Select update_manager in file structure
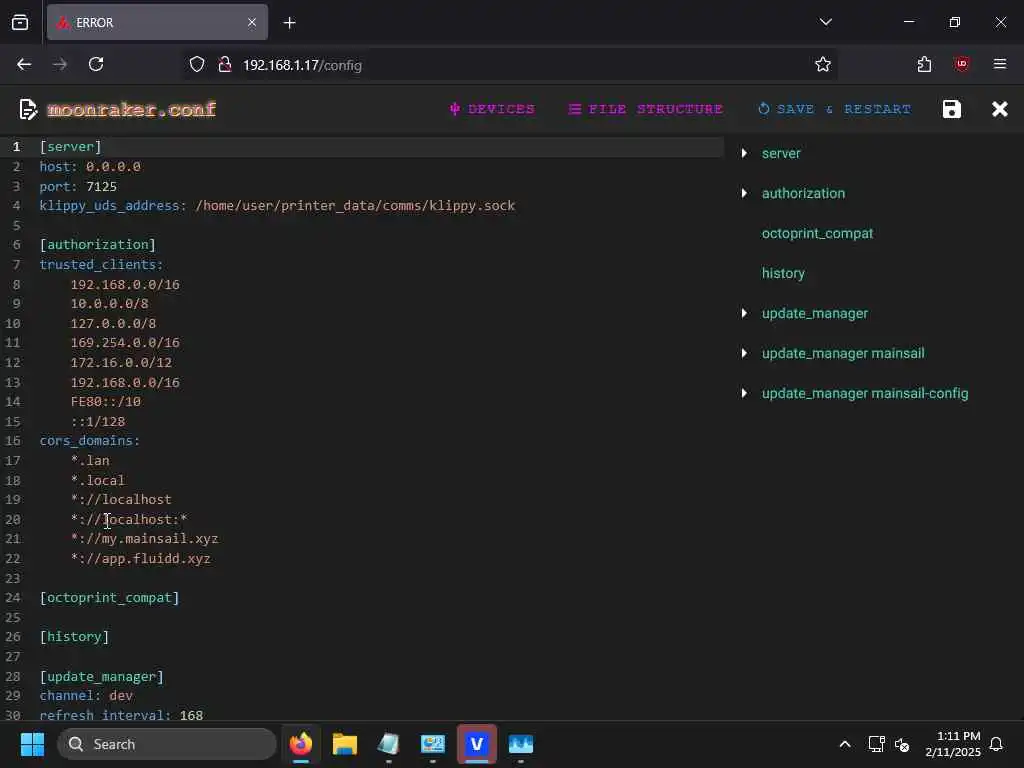The image size is (1024, 768). tap(814, 313)
